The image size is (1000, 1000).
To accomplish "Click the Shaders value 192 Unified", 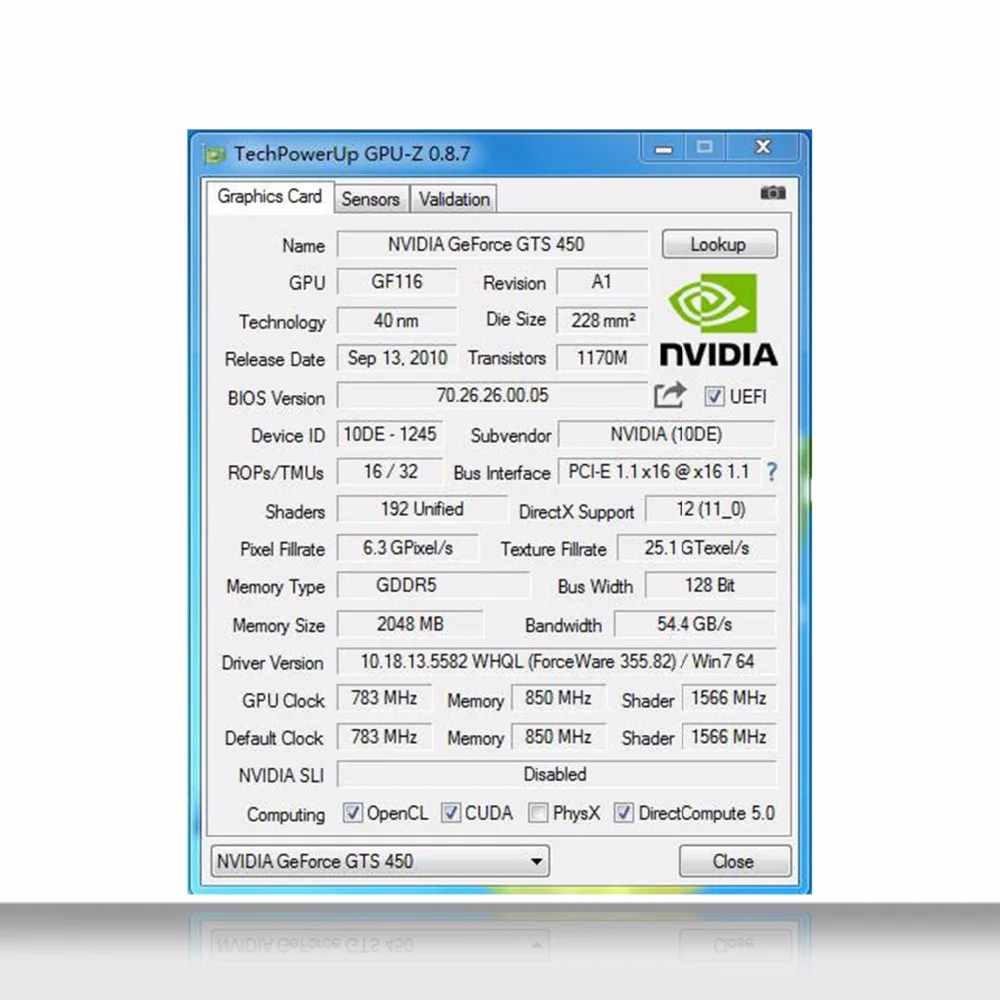I will pyautogui.click(x=422, y=509).
